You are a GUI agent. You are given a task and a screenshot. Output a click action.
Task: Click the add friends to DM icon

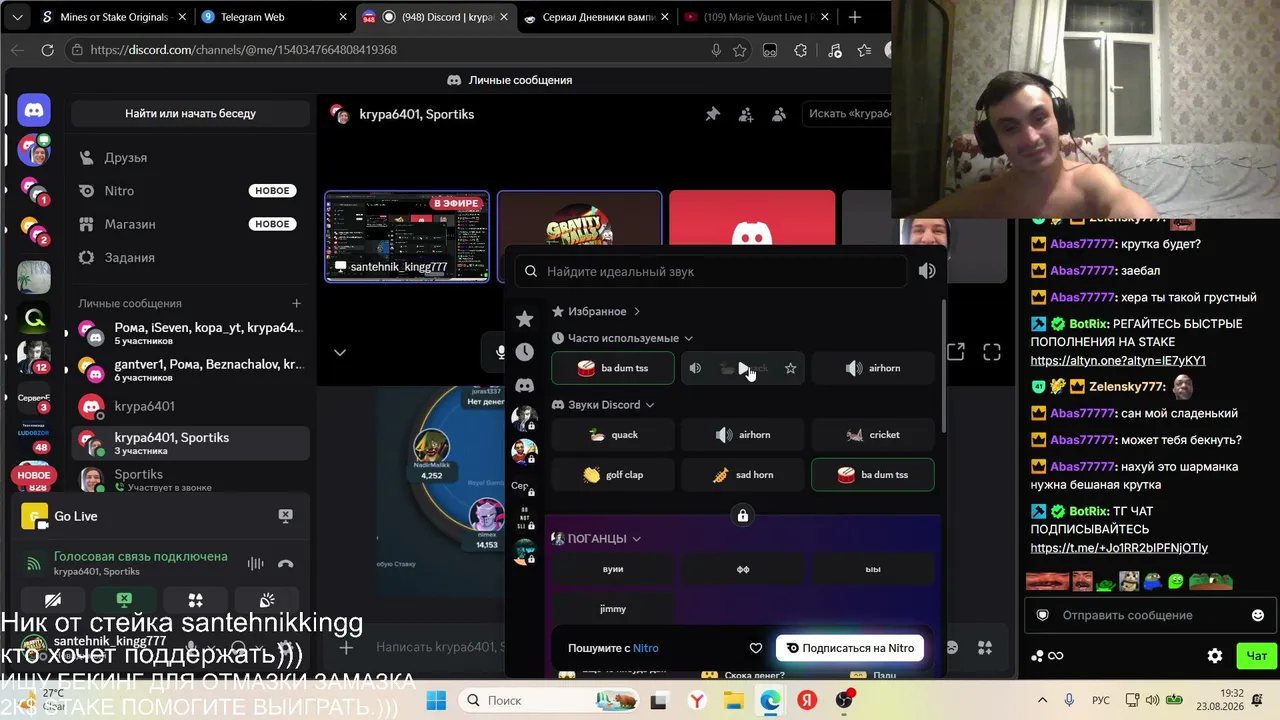point(746,114)
